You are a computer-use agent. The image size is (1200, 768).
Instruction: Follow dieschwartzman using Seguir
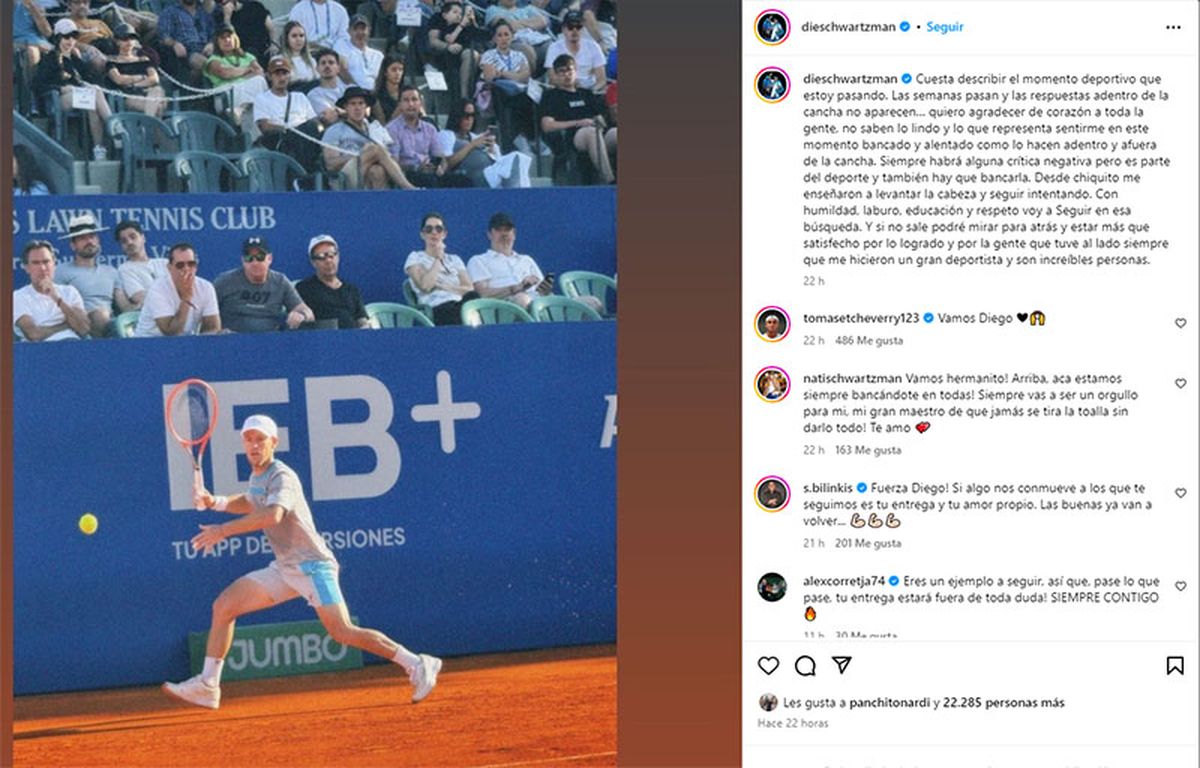[x=945, y=27]
